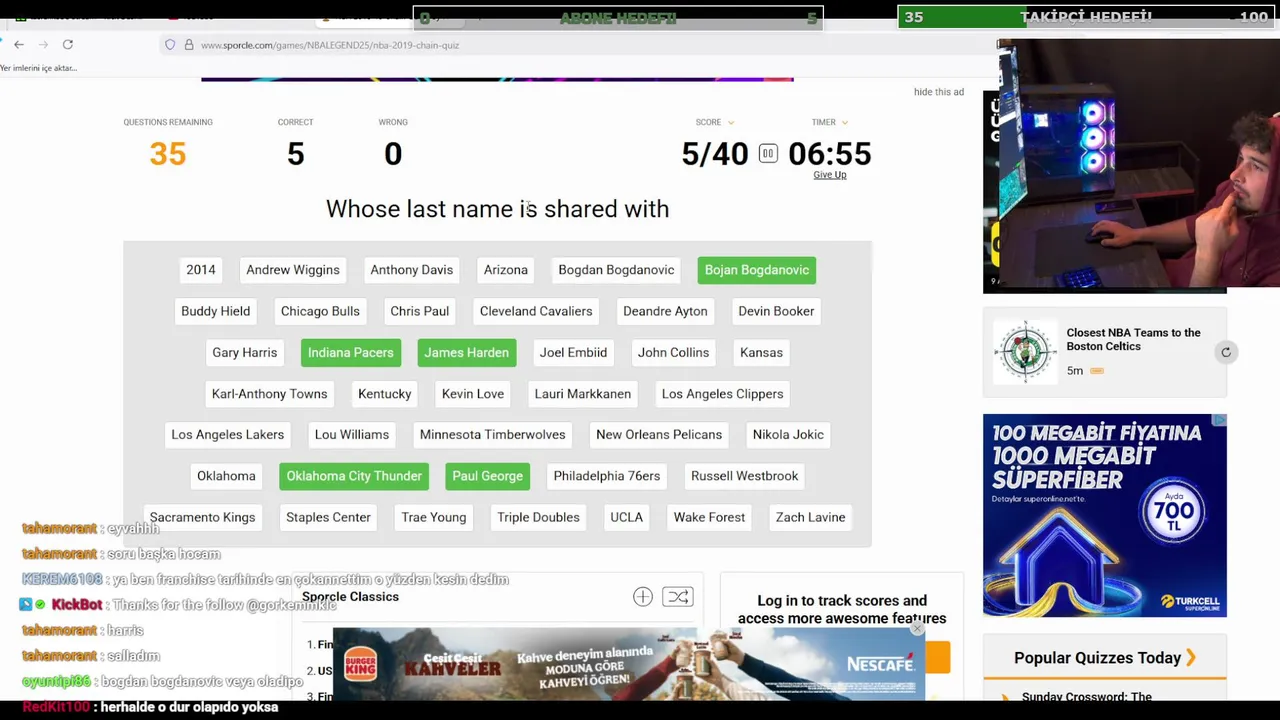Select Joel Embiid answer

573,352
